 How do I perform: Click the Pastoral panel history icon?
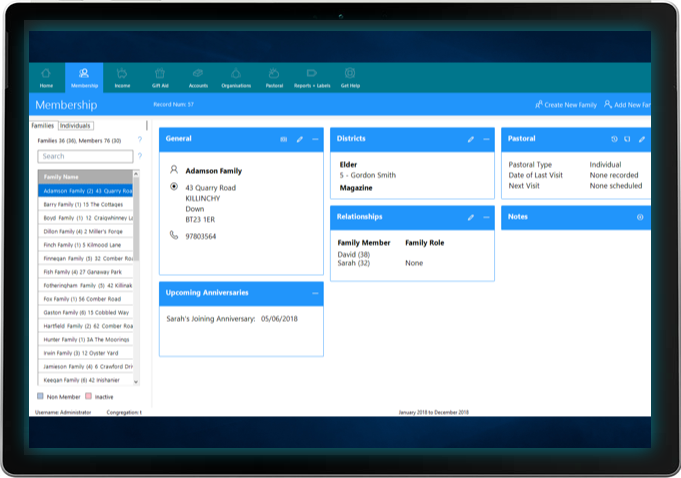614,139
